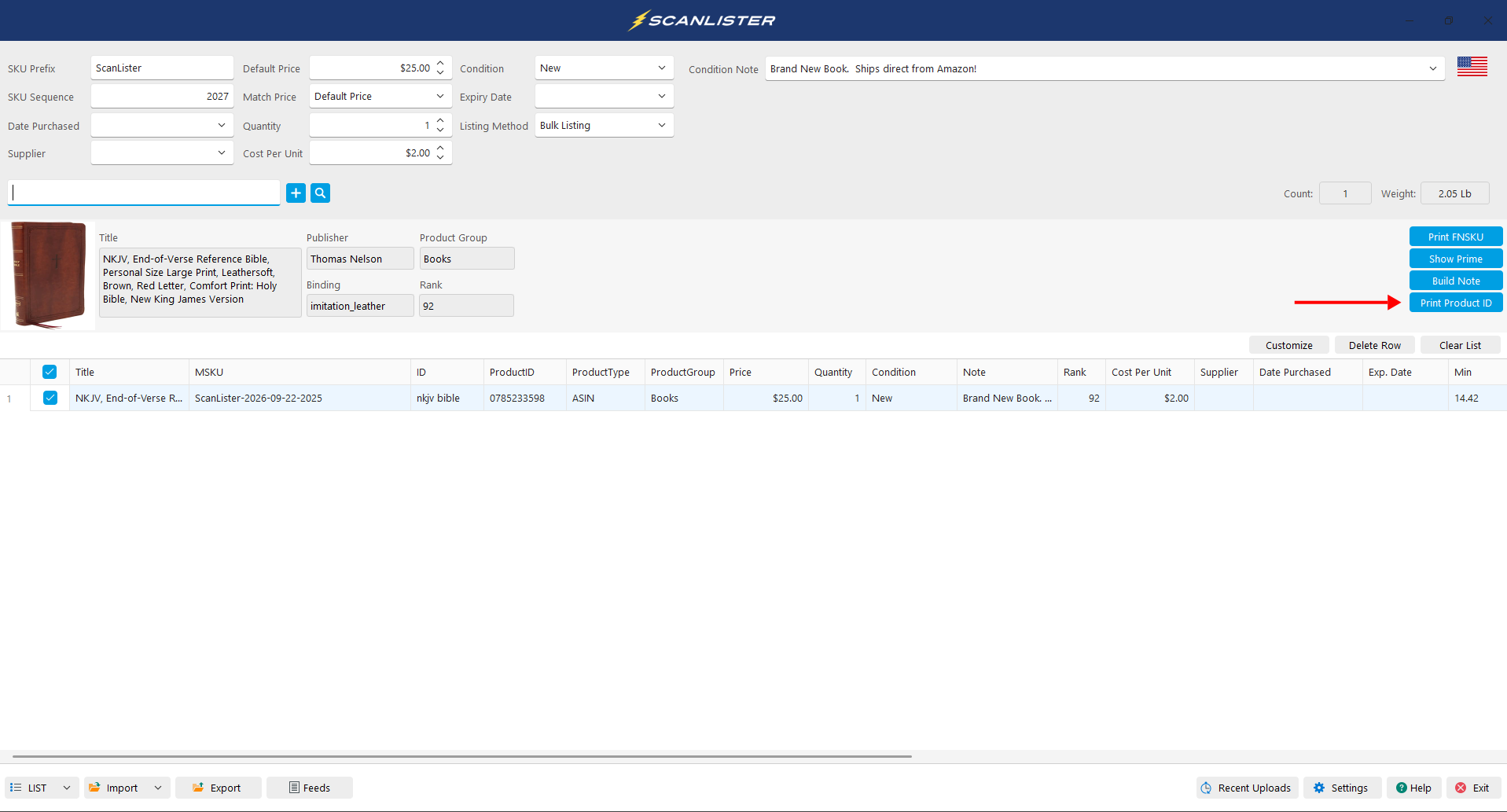The height and width of the screenshot is (812, 1507).
Task: Click the SKU Prefix input field
Action: [x=162, y=68]
